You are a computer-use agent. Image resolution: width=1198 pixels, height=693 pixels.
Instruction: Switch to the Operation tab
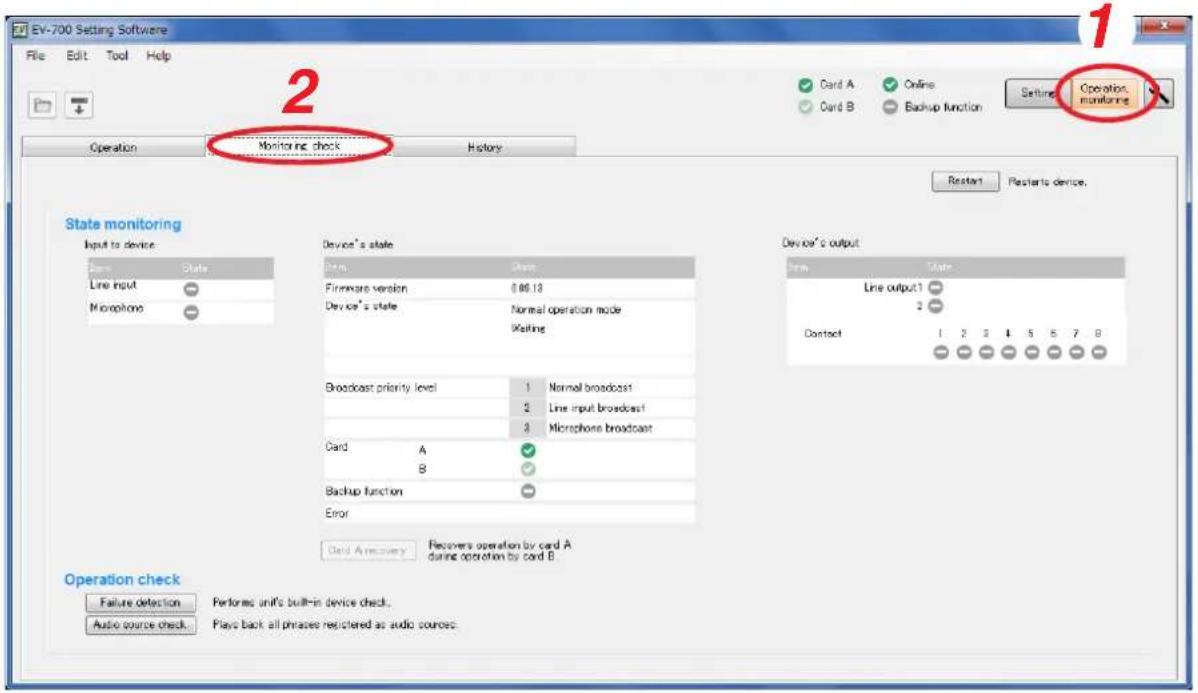coord(113,147)
